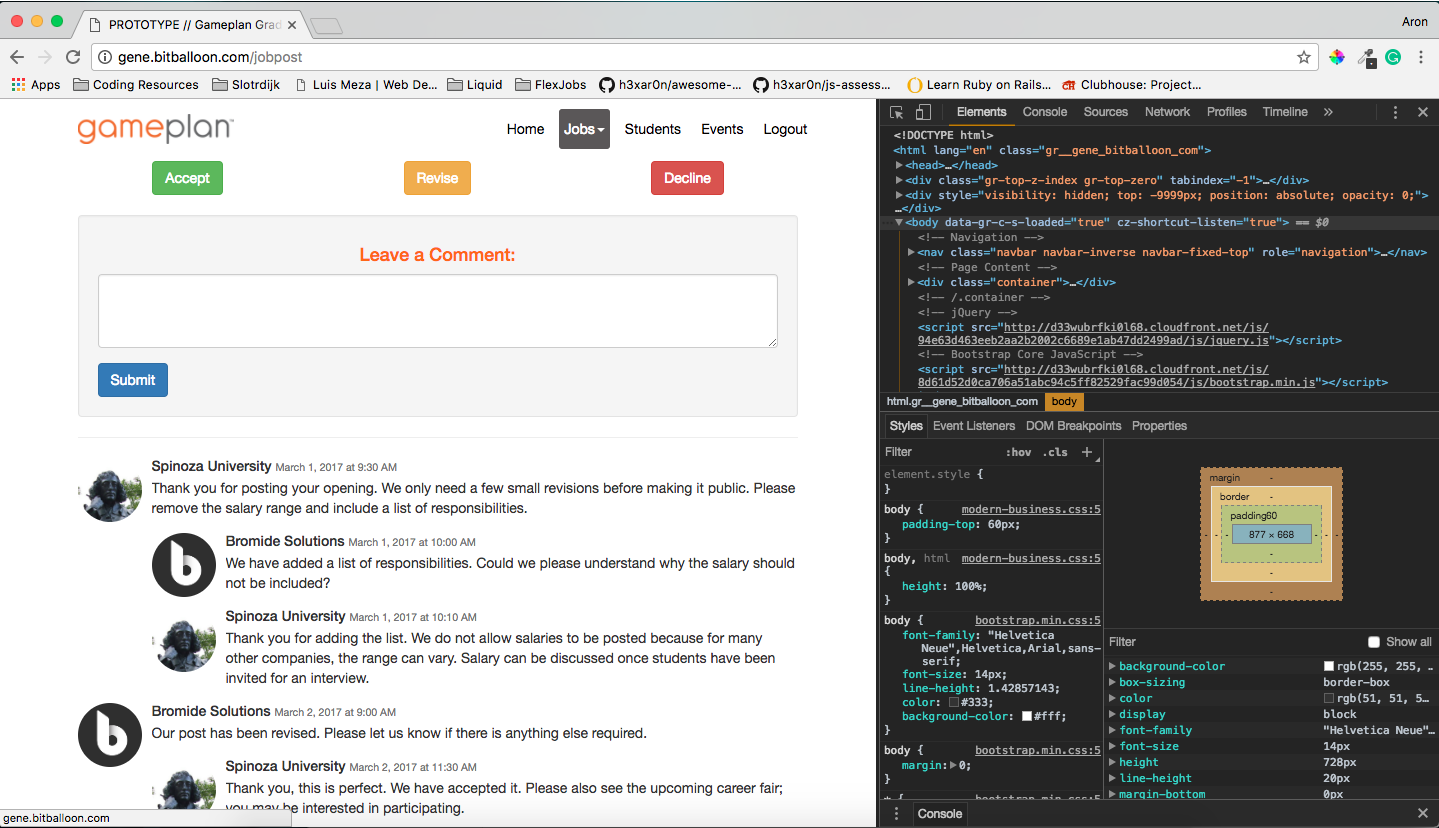This screenshot has height=828, width=1439.
Task: Click the #fff background-color swatch
Action: click(x=1027, y=717)
